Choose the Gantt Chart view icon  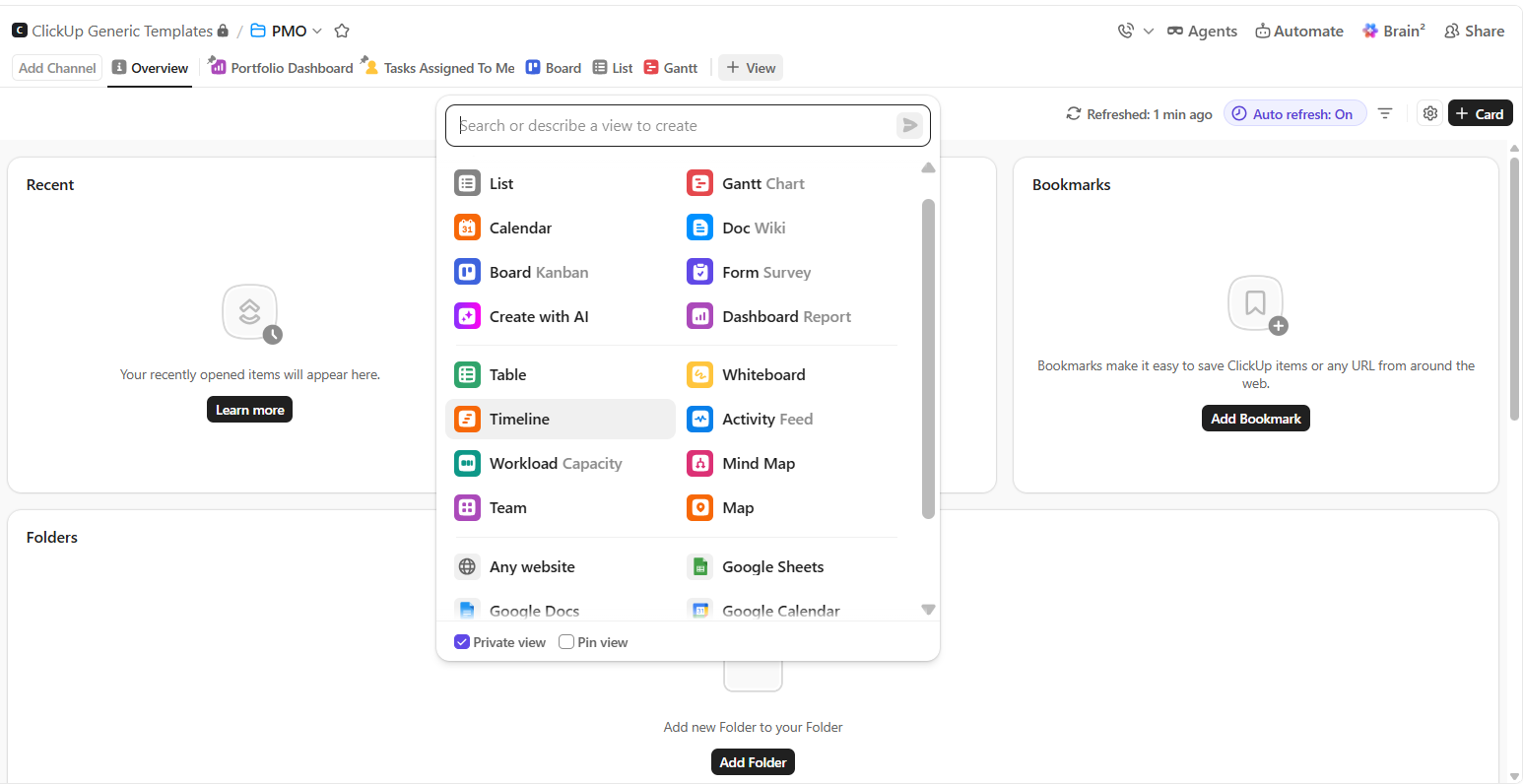point(699,183)
